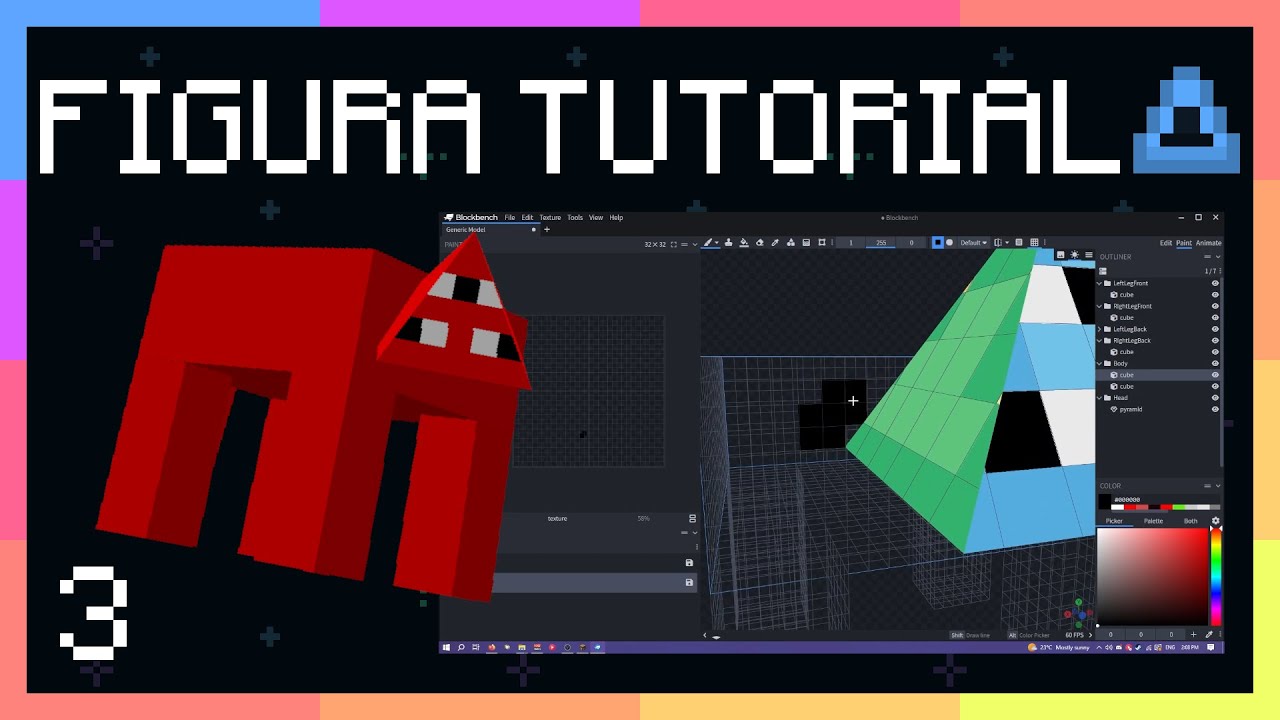Save the highlighted texture using its save icon

pos(689,582)
